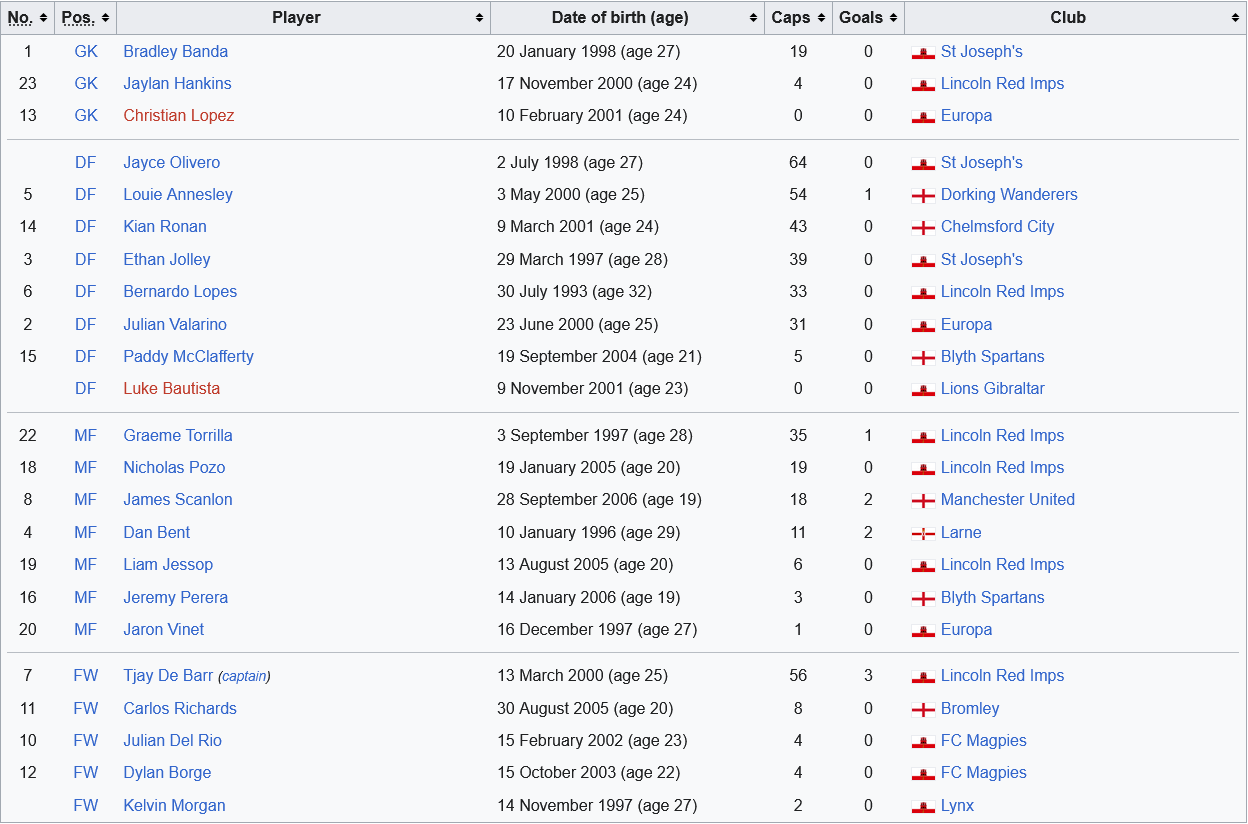Screen dimensions: 1248x824
Task: Open Luke Bautista red link
Action: pos(171,389)
